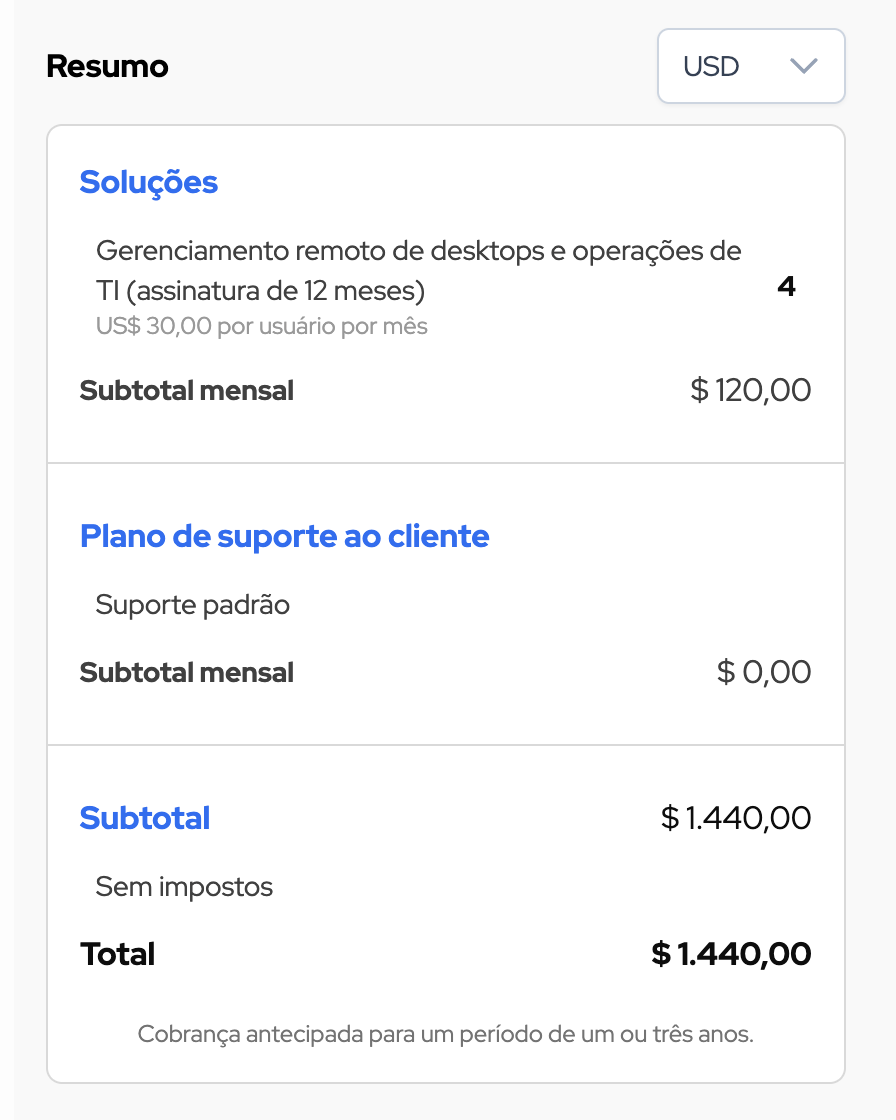Click the bold $ 1.440,00 Total amount

click(730, 954)
